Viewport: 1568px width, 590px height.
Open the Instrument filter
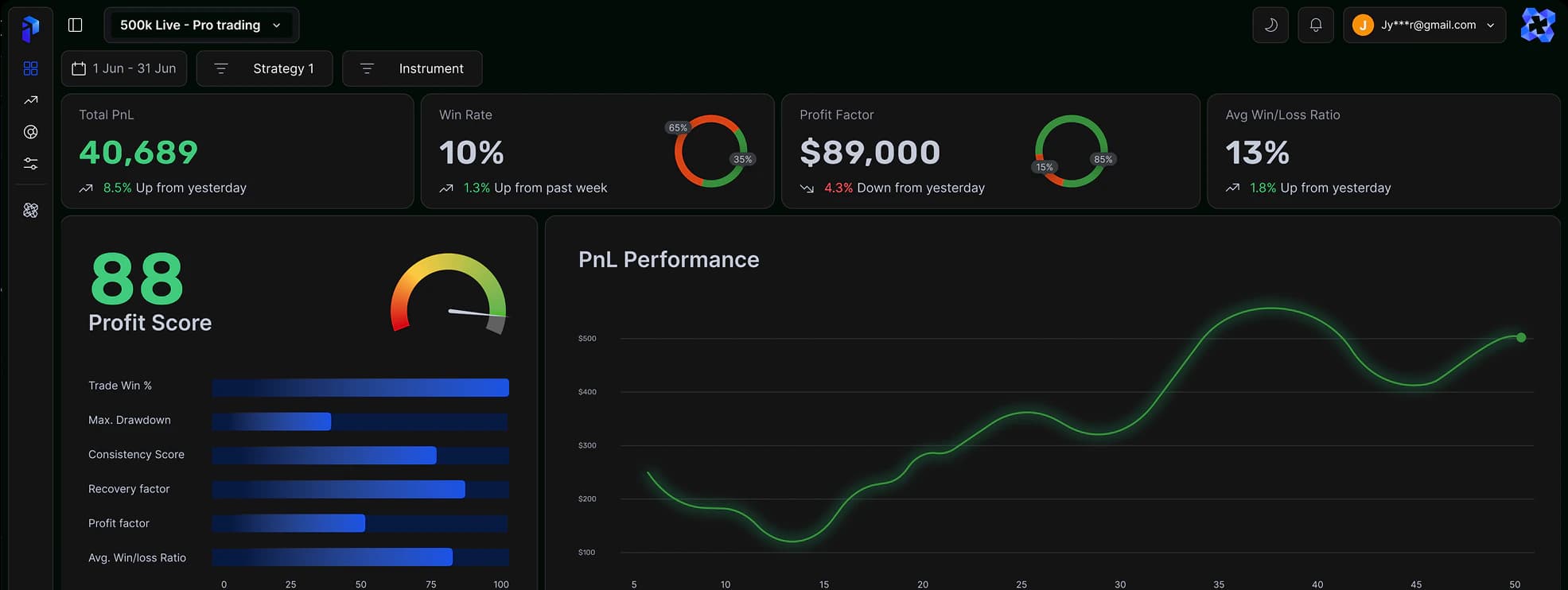click(x=411, y=68)
